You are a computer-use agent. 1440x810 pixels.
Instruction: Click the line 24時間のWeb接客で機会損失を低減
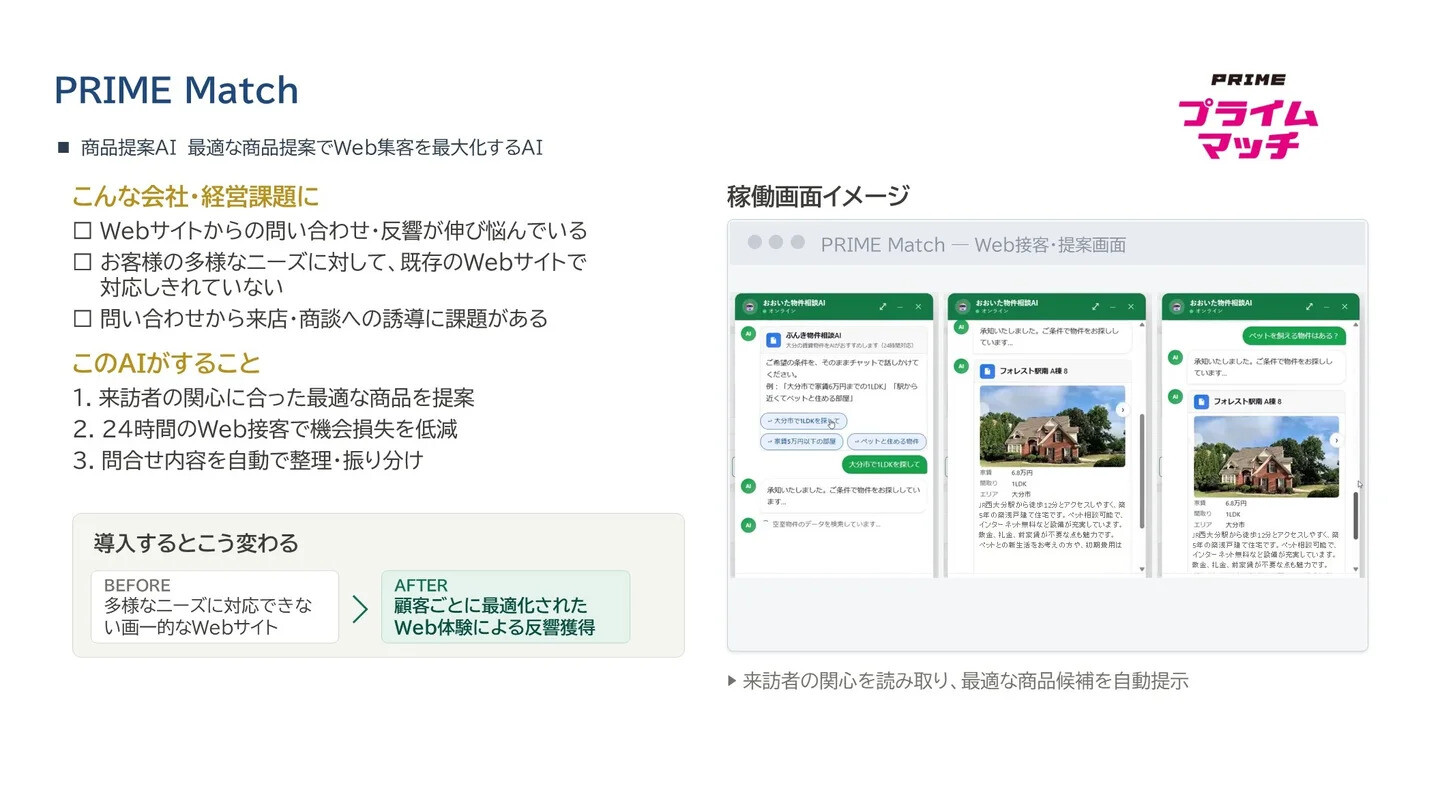click(266, 429)
